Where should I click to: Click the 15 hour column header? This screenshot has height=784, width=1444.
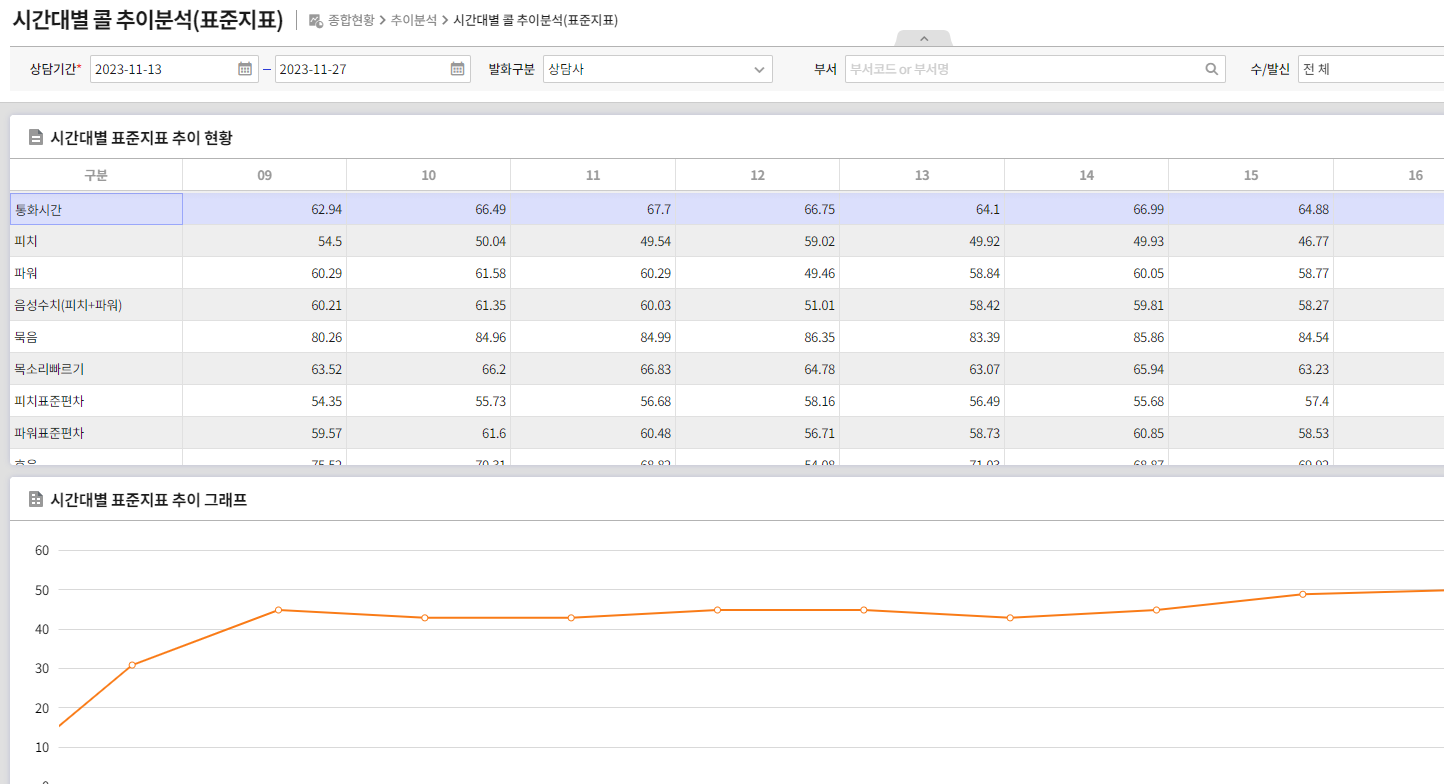coord(1251,175)
